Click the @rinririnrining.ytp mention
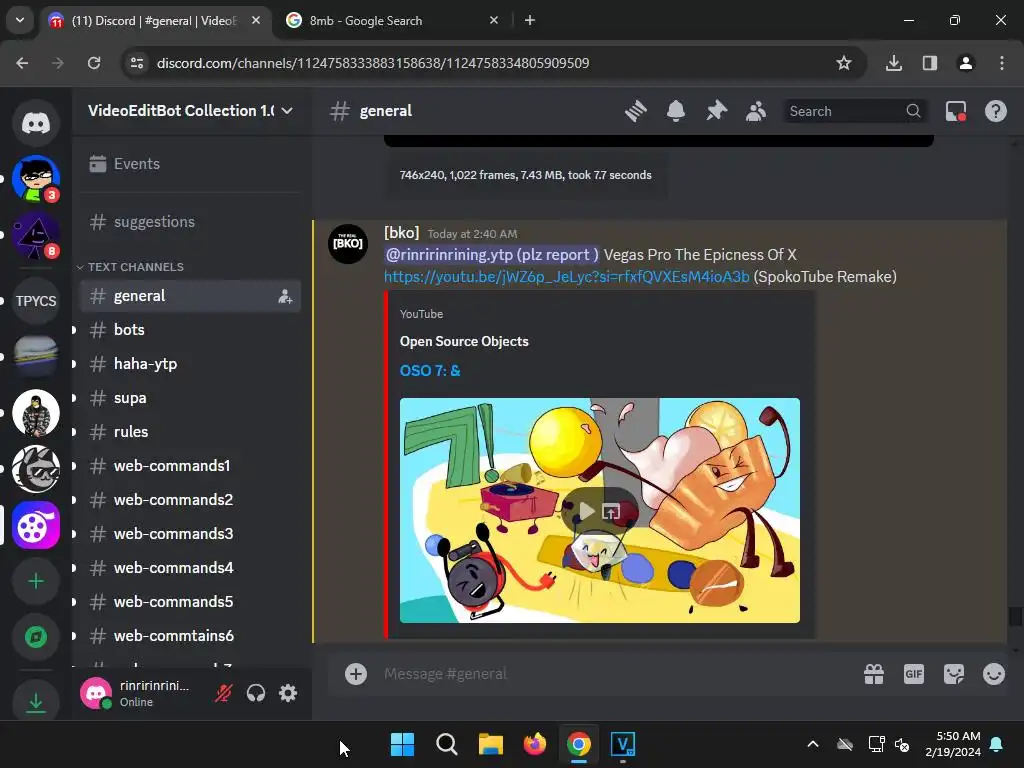The width and height of the screenshot is (1024, 768). point(492,255)
